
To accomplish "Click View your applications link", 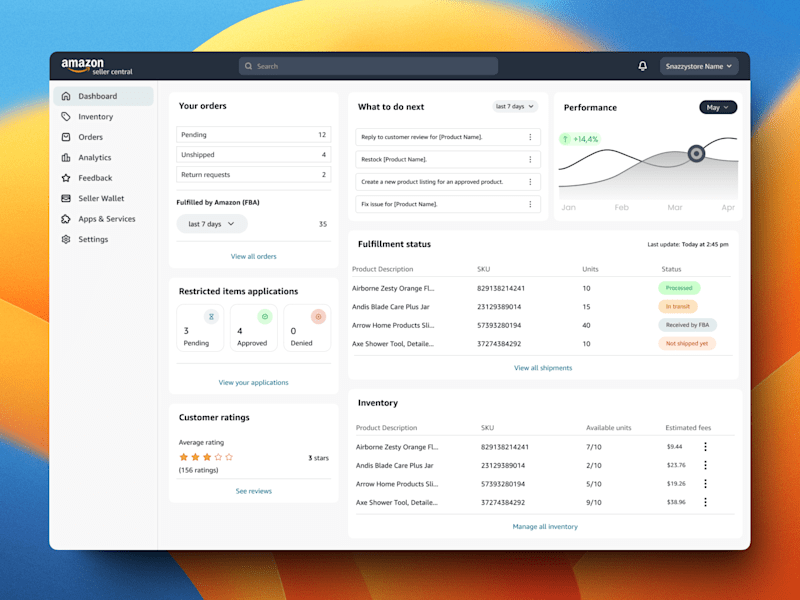I will [x=254, y=382].
